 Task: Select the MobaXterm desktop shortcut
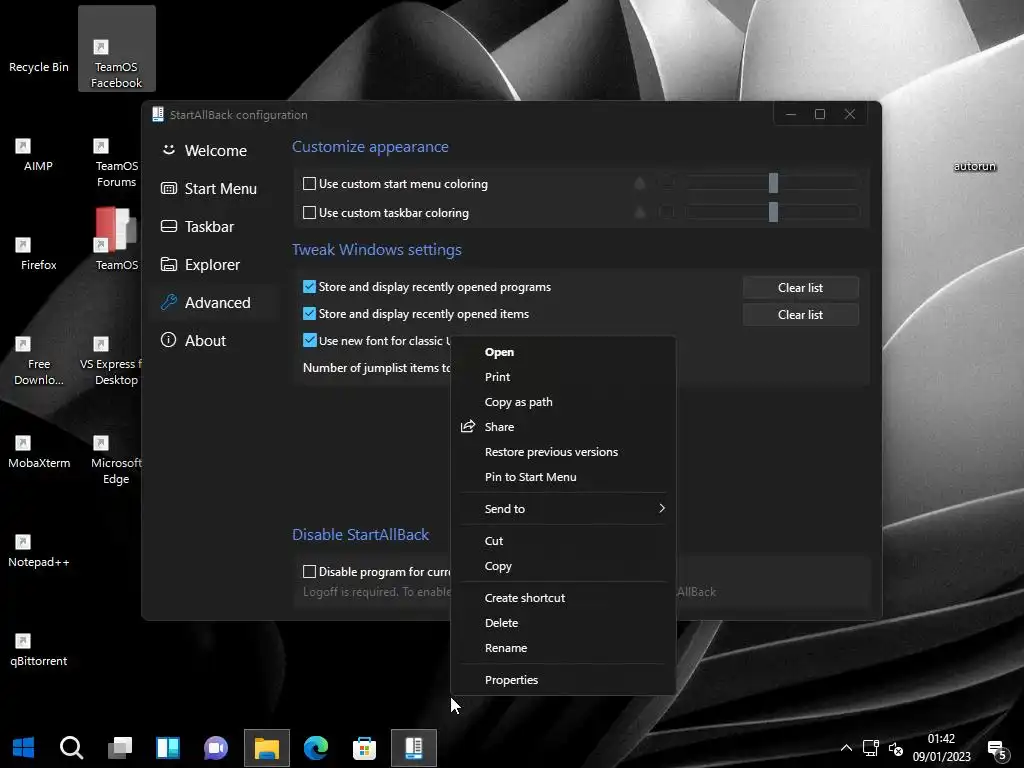(39, 452)
